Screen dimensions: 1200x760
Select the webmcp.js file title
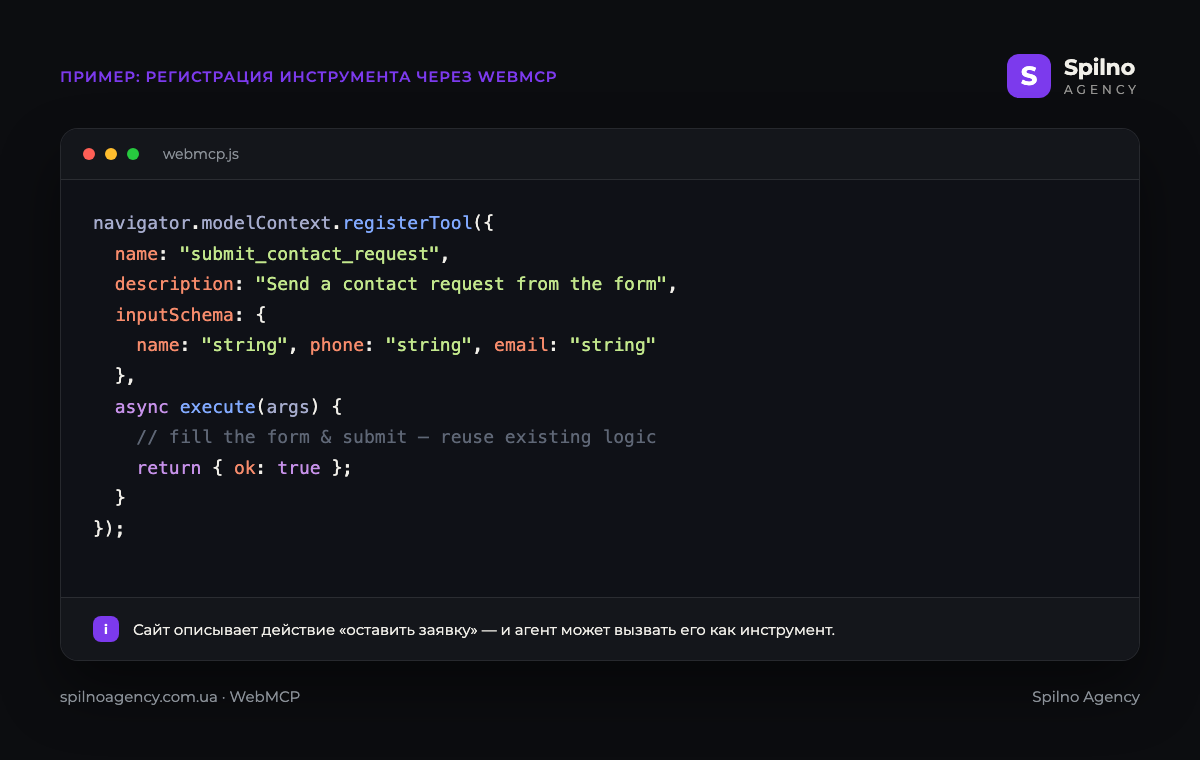coord(201,155)
